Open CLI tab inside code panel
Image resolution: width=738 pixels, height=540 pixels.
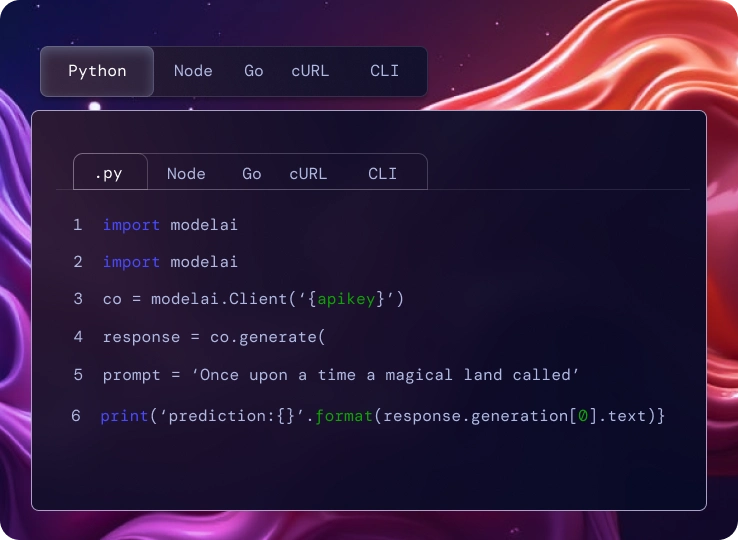pyautogui.click(x=382, y=174)
